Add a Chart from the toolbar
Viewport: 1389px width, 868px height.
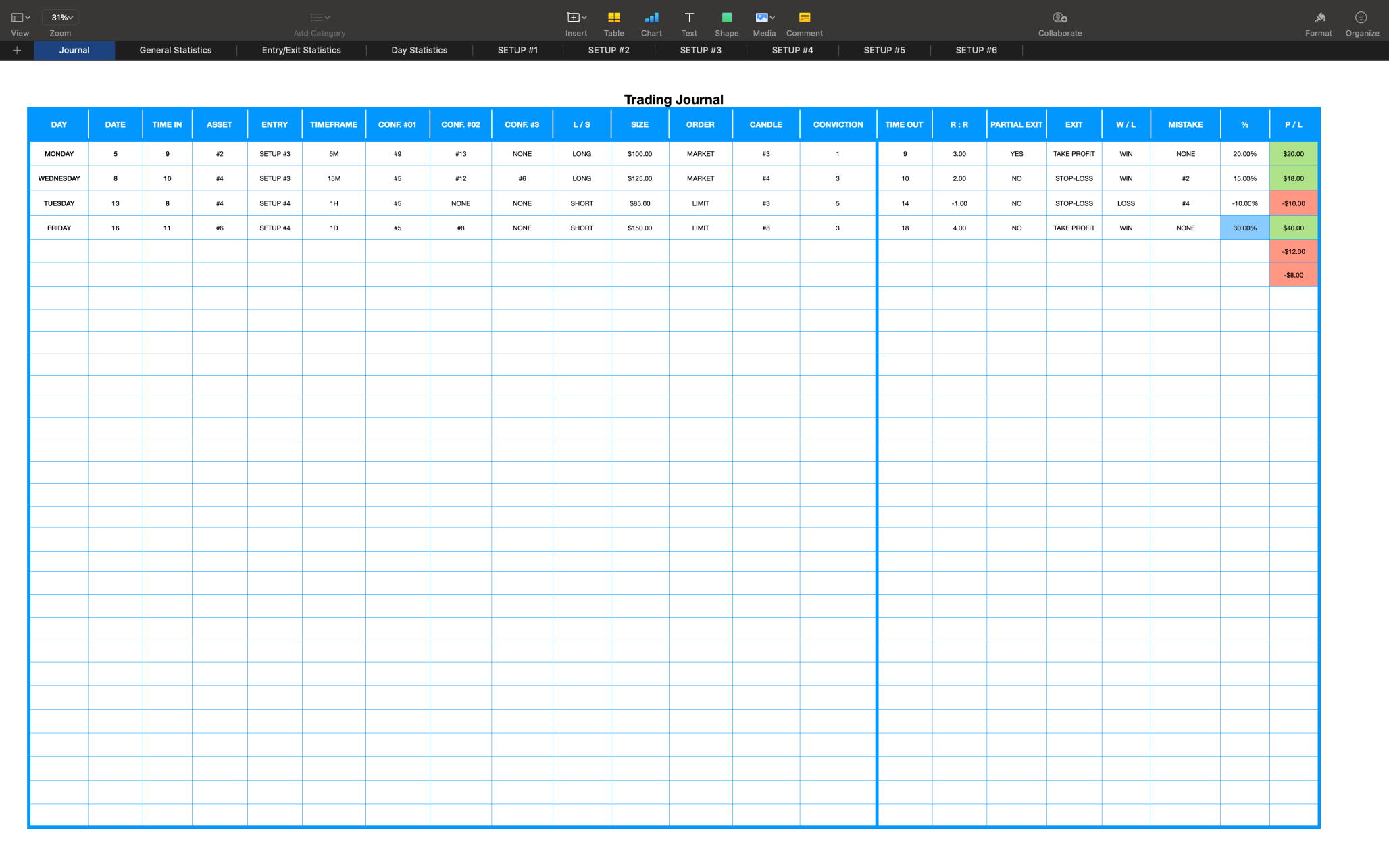point(651,18)
